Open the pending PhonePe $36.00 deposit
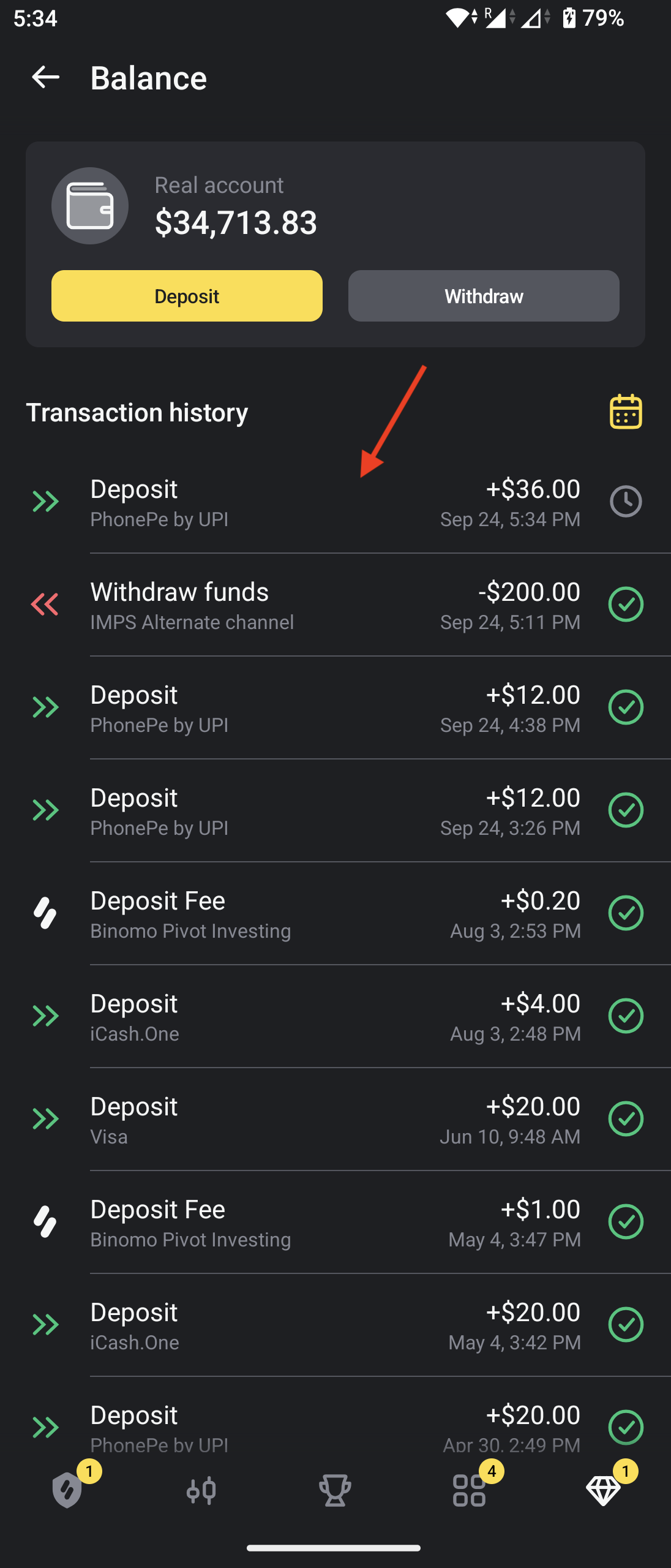671x1568 pixels. [335, 502]
